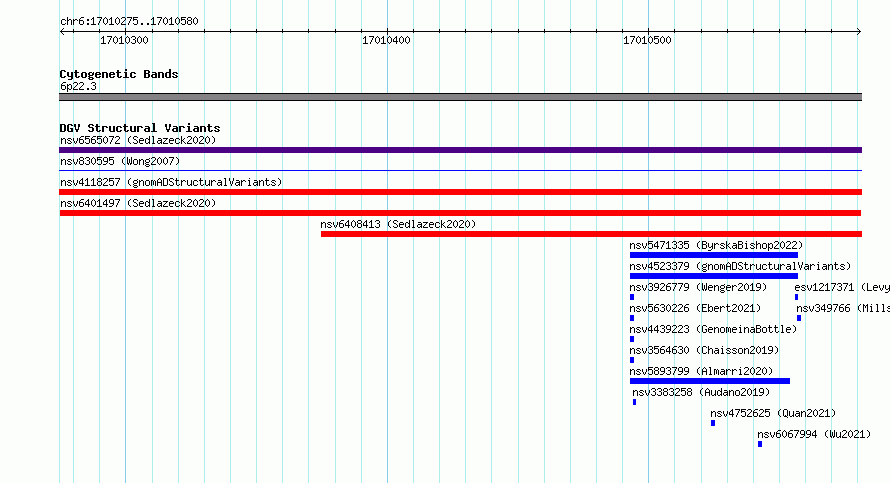Viewport: 890px width, 483px height.
Task: Click the small blue nsv5630226 marker
Action: (632, 318)
